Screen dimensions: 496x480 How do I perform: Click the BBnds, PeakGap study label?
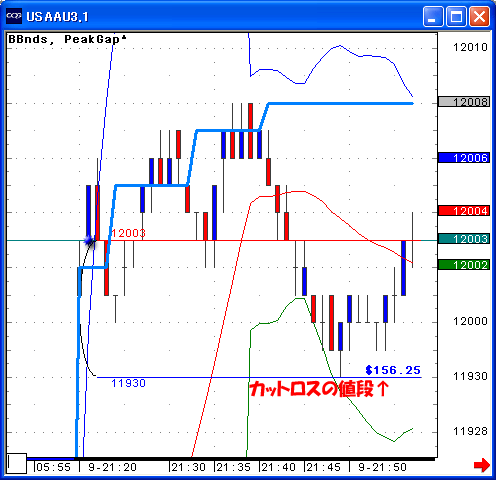click(67, 39)
